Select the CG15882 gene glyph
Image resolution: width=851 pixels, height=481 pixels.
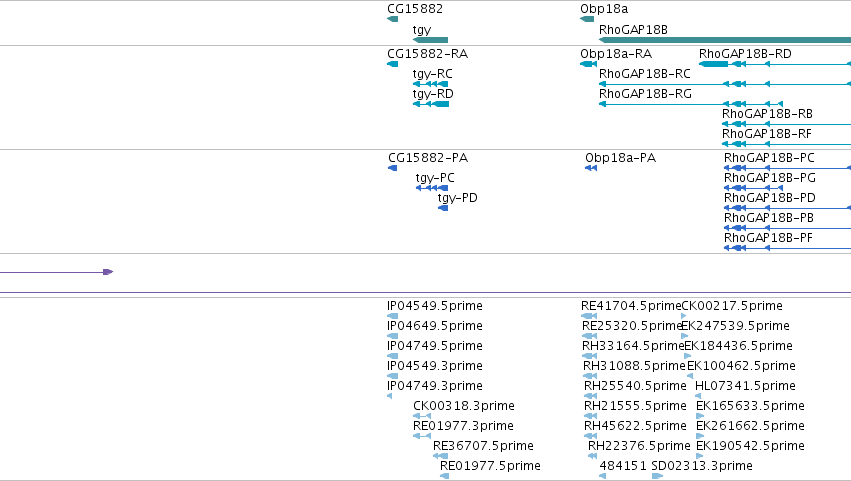pos(392,20)
